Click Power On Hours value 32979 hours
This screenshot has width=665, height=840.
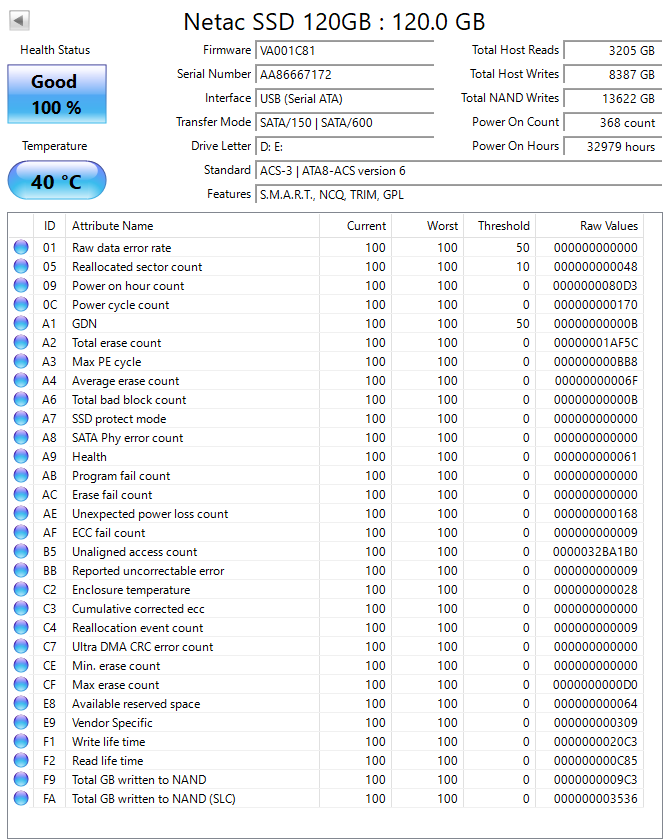(613, 147)
